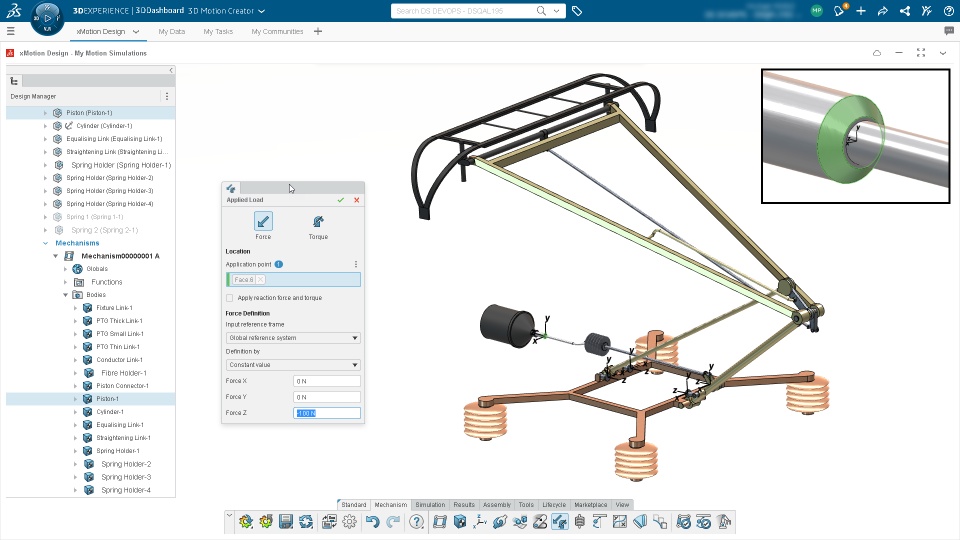Select Piston-1 under Bodies
This screenshot has width=960, height=540.
[x=107, y=399]
